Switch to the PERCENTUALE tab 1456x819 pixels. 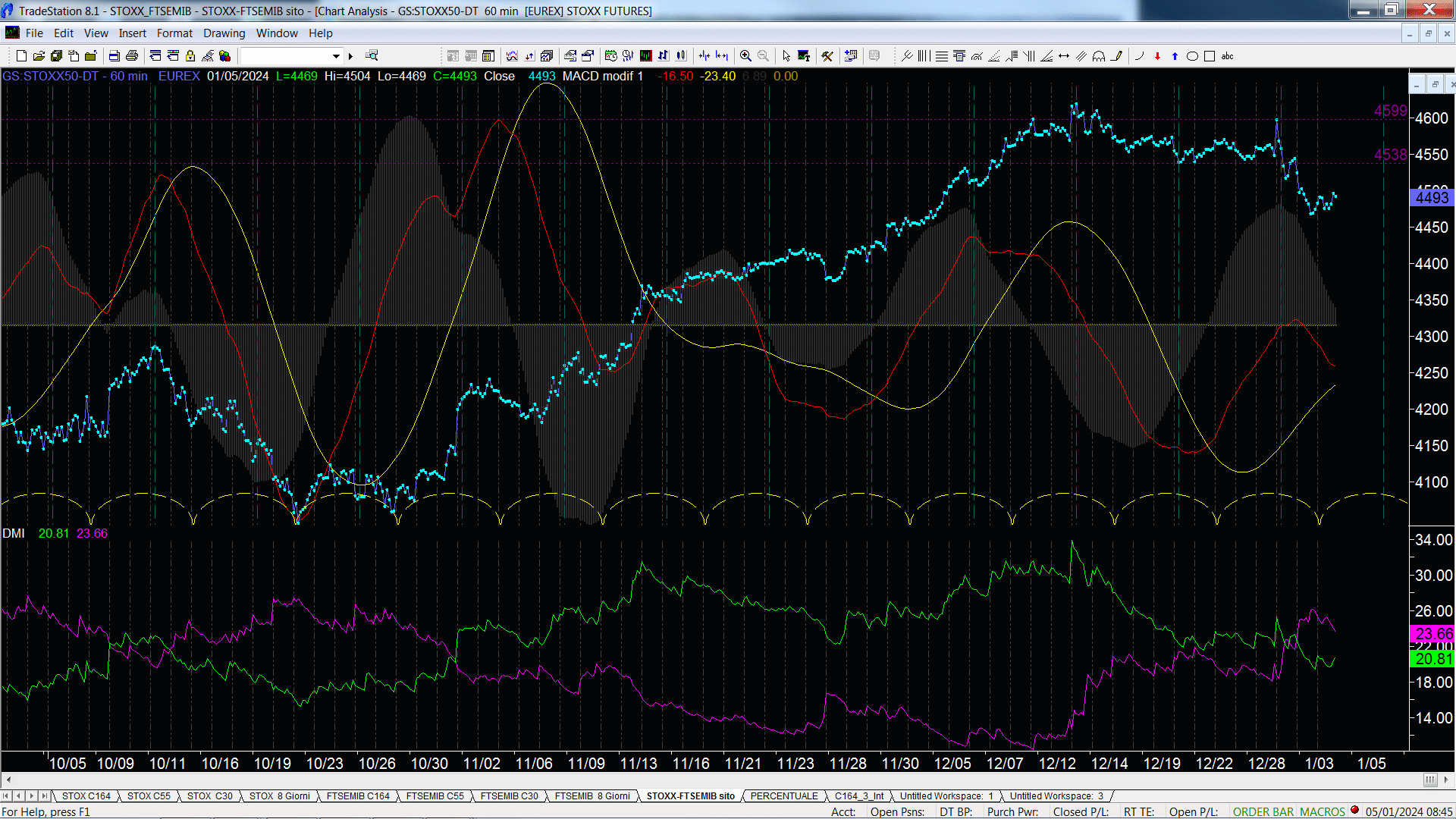[784, 796]
